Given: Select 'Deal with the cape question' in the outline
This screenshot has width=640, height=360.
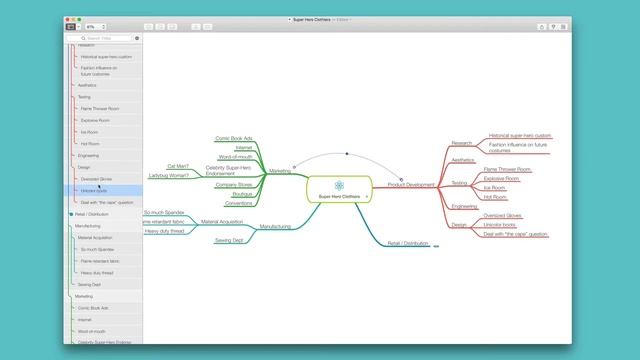Looking at the screenshot, I should coord(104,202).
